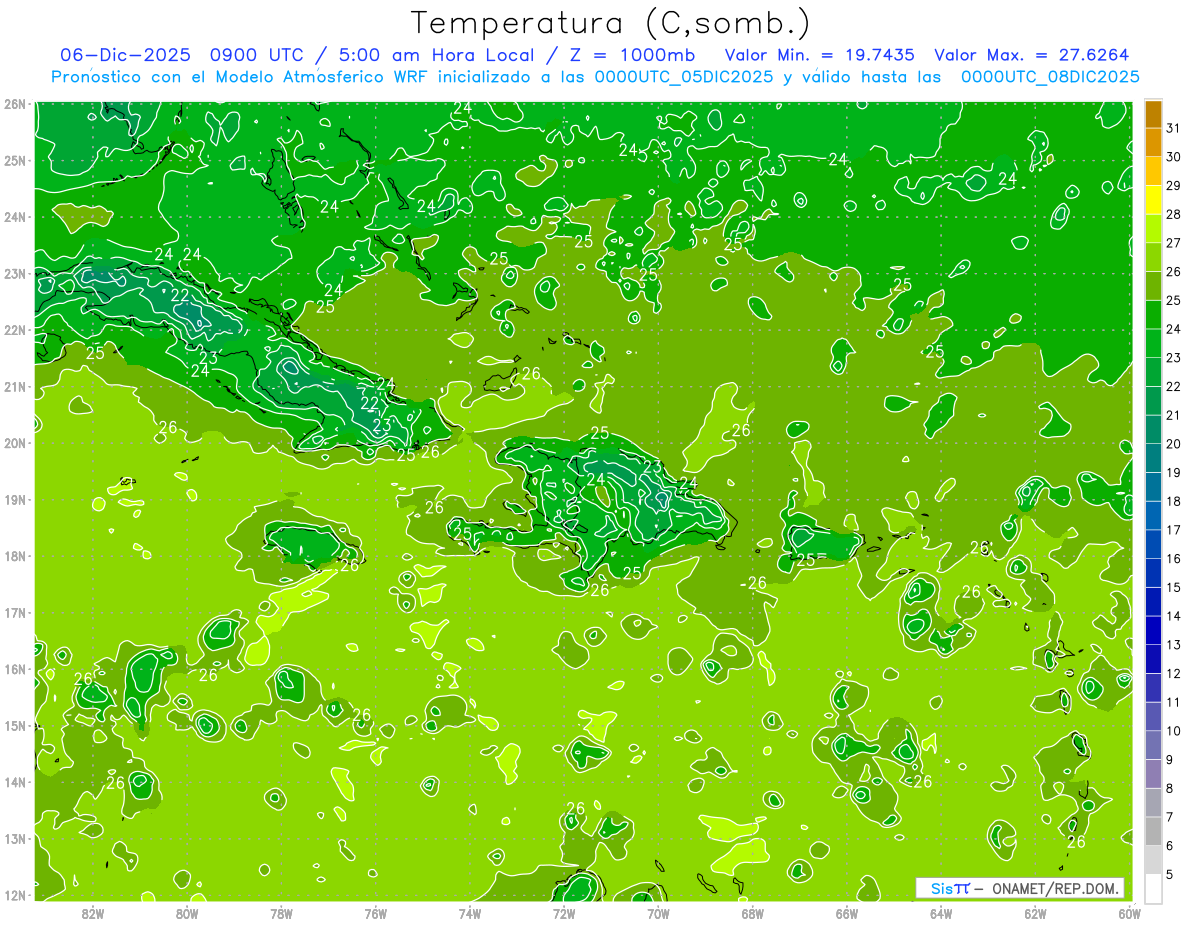Viewport: 1200px width, 927px height.
Task: Click the '19N' latitude axis label
Action: (x=15, y=500)
